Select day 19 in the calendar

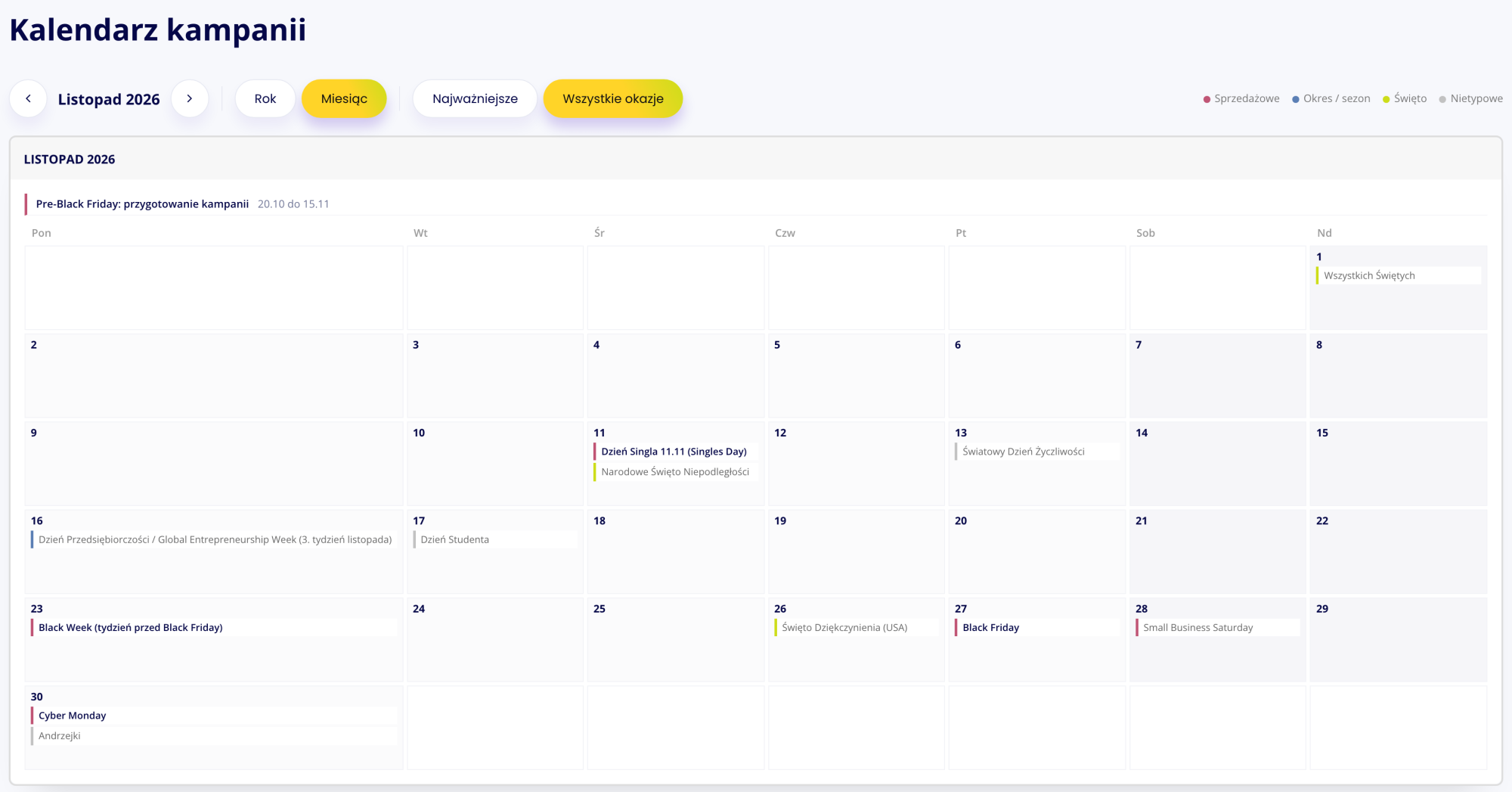click(x=857, y=551)
